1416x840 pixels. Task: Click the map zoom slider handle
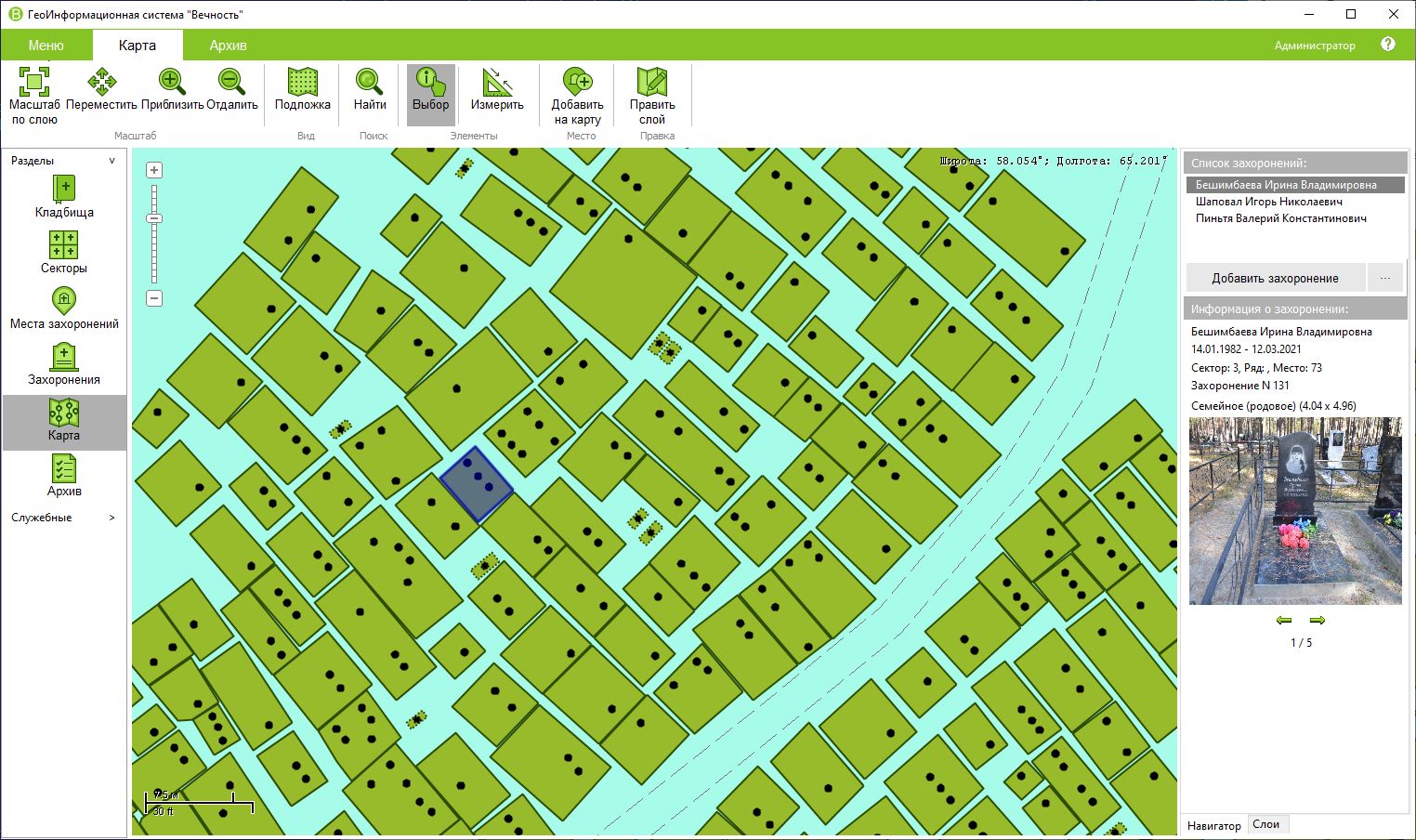tap(154, 218)
